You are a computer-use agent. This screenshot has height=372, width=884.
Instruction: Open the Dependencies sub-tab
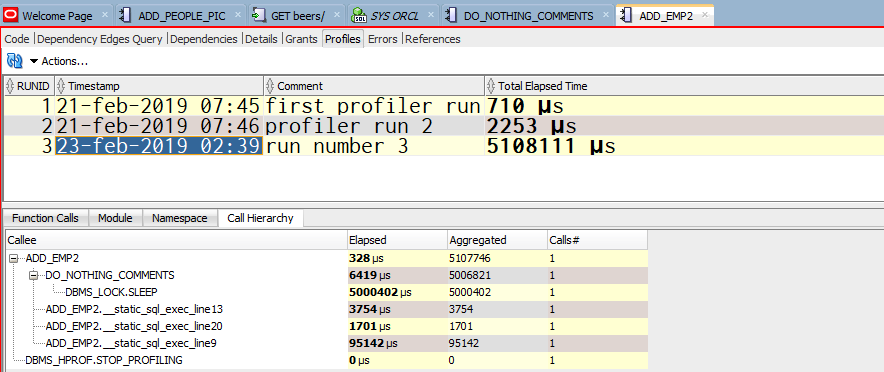204,39
